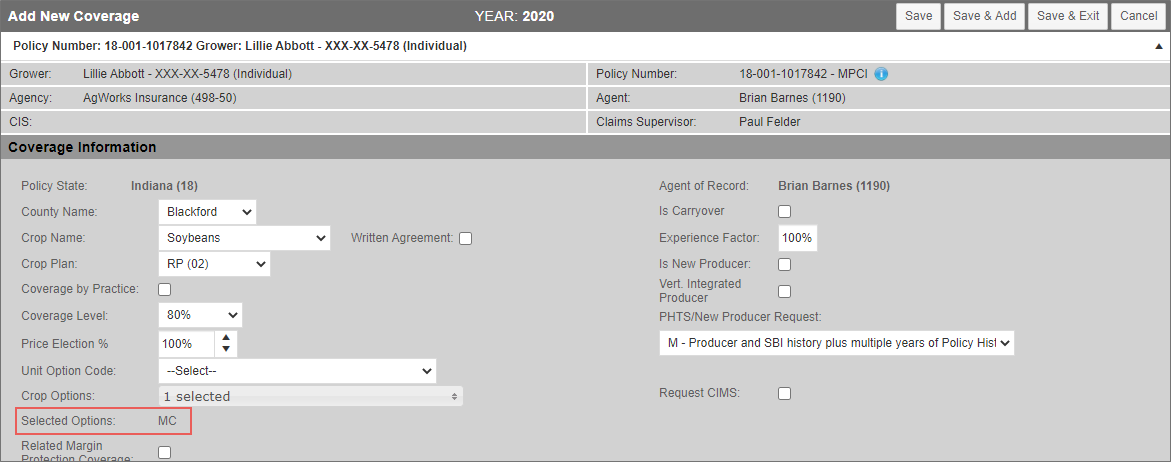Check Related Margin Protection Coverage checkbox
The image size is (1171, 462).
coord(164,452)
